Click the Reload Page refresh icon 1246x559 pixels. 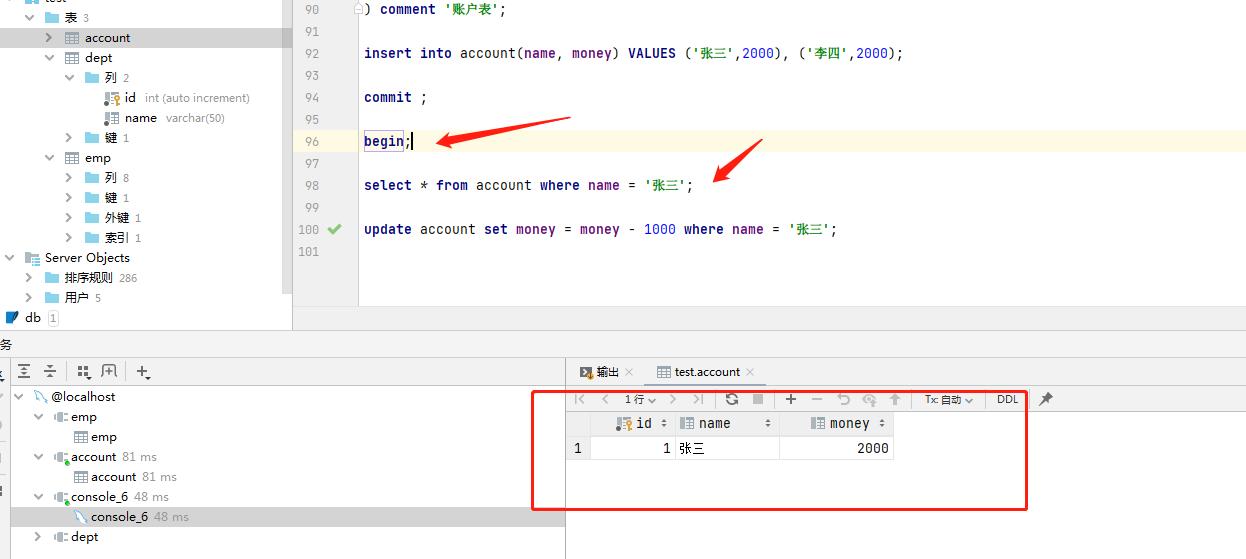click(732, 399)
